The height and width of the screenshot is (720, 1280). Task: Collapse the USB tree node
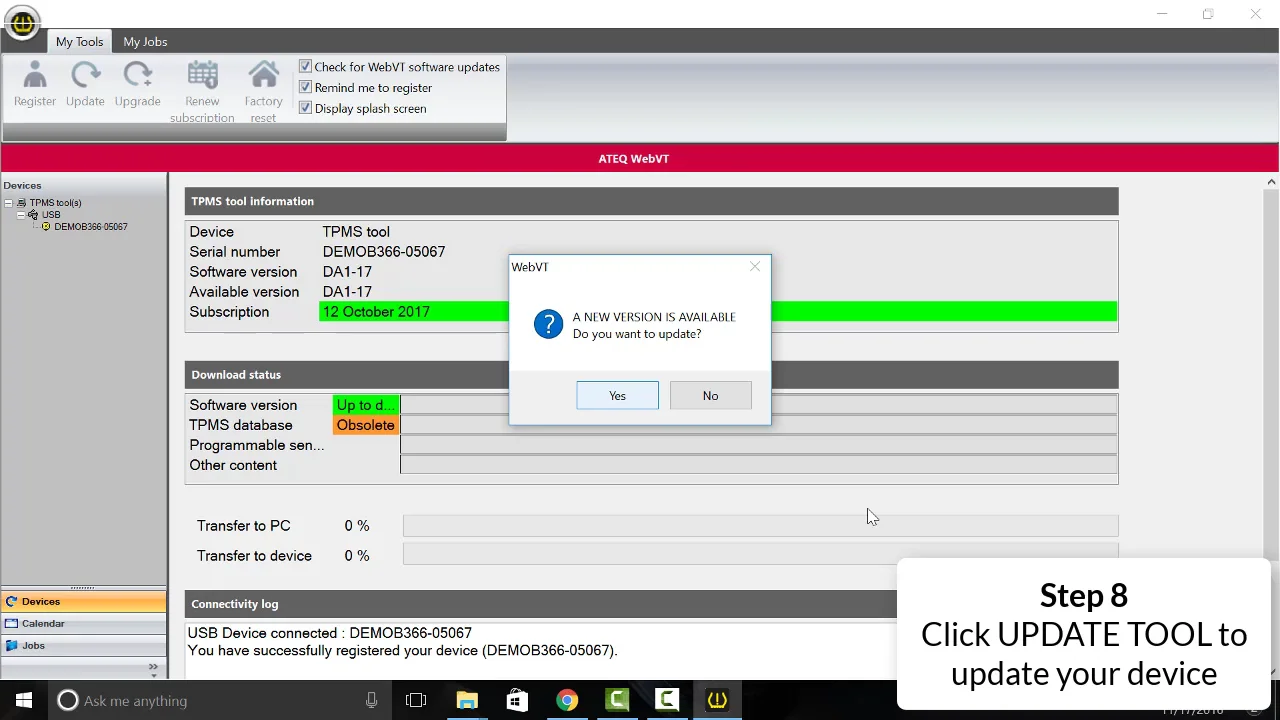pos(21,215)
